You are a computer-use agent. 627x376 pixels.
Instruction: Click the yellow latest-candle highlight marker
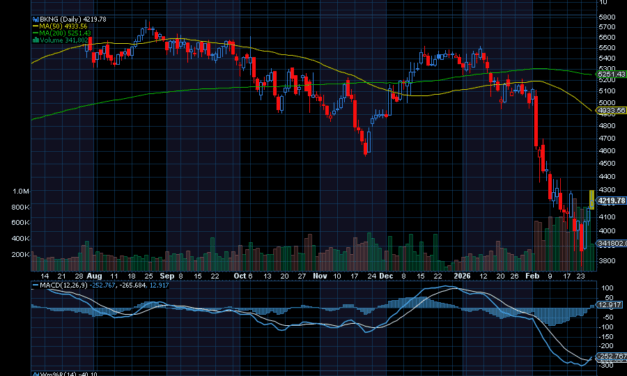click(x=592, y=200)
